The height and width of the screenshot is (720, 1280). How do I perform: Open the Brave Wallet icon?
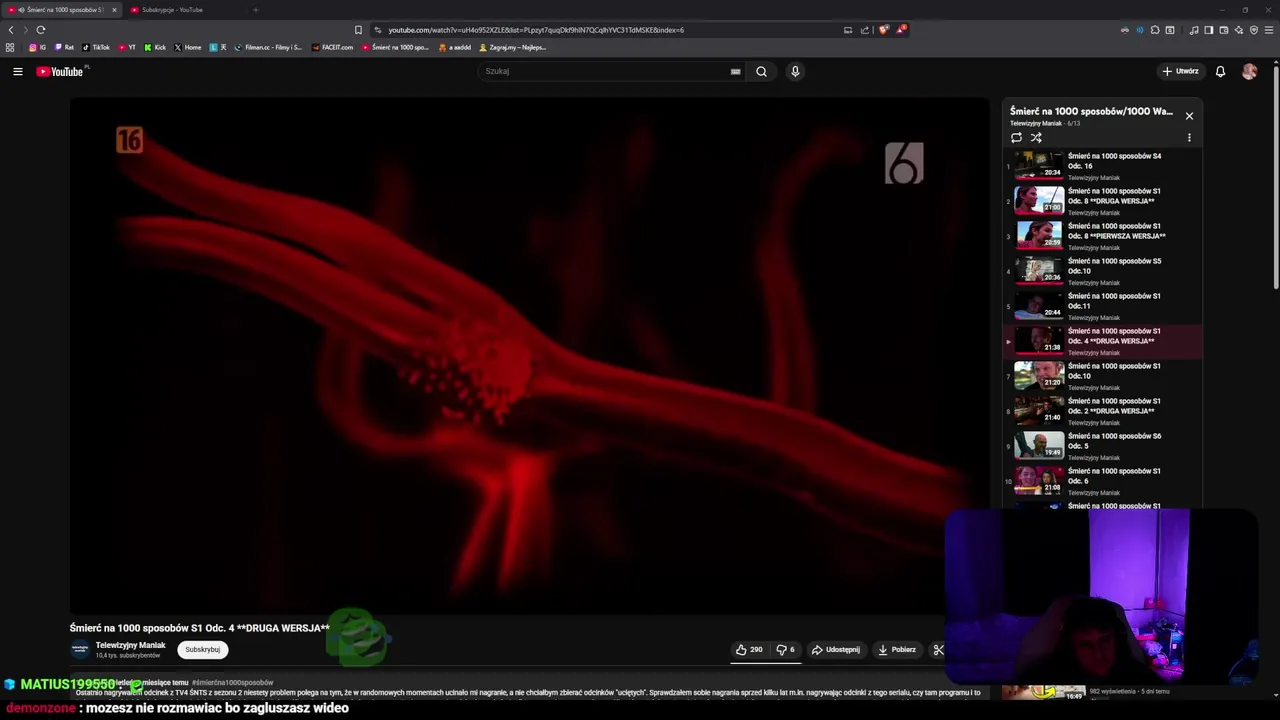(x=1223, y=30)
